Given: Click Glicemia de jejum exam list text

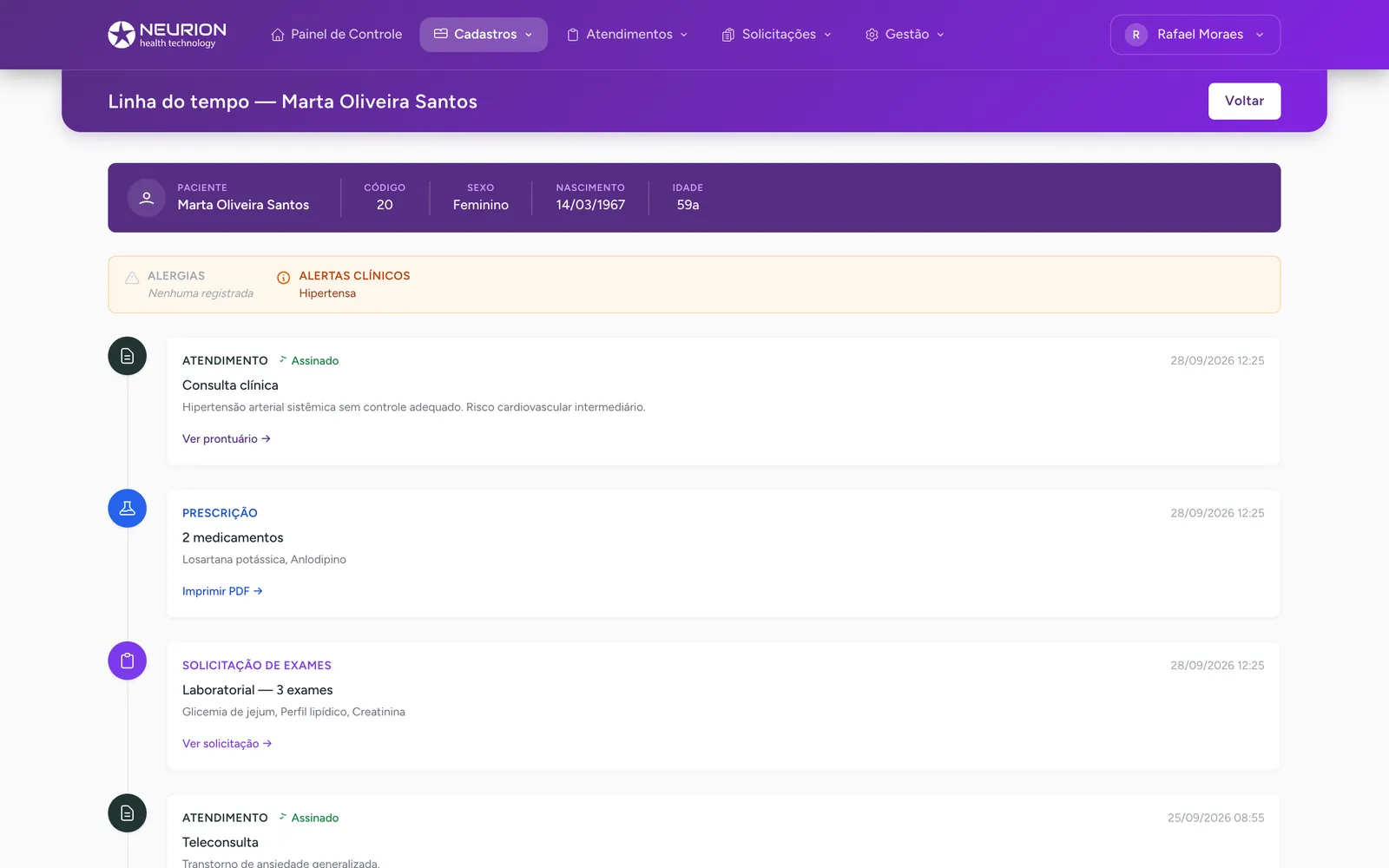Looking at the screenshot, I should click(x=293, y=712).
